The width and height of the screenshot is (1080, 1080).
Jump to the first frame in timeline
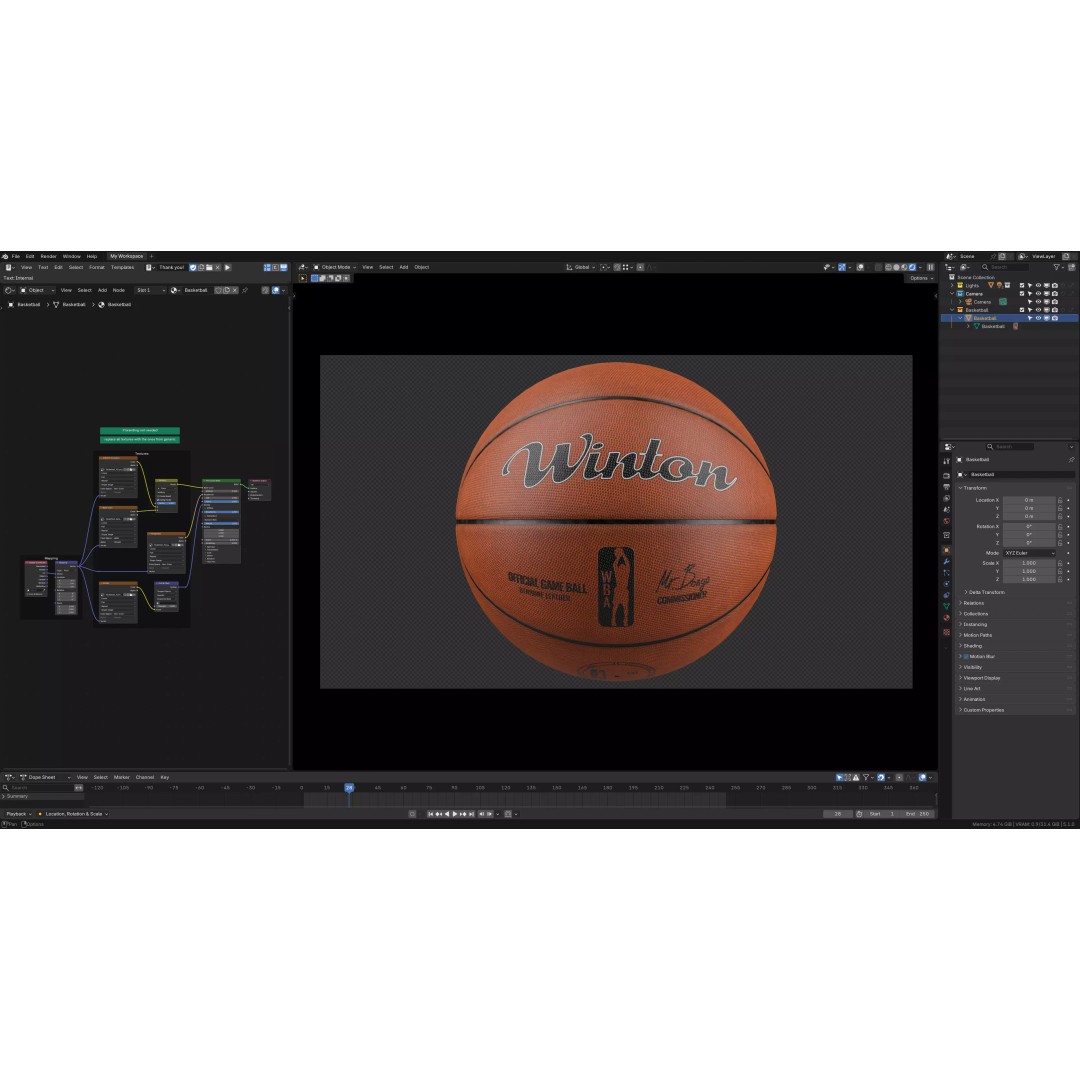click(x=430, y=814)
